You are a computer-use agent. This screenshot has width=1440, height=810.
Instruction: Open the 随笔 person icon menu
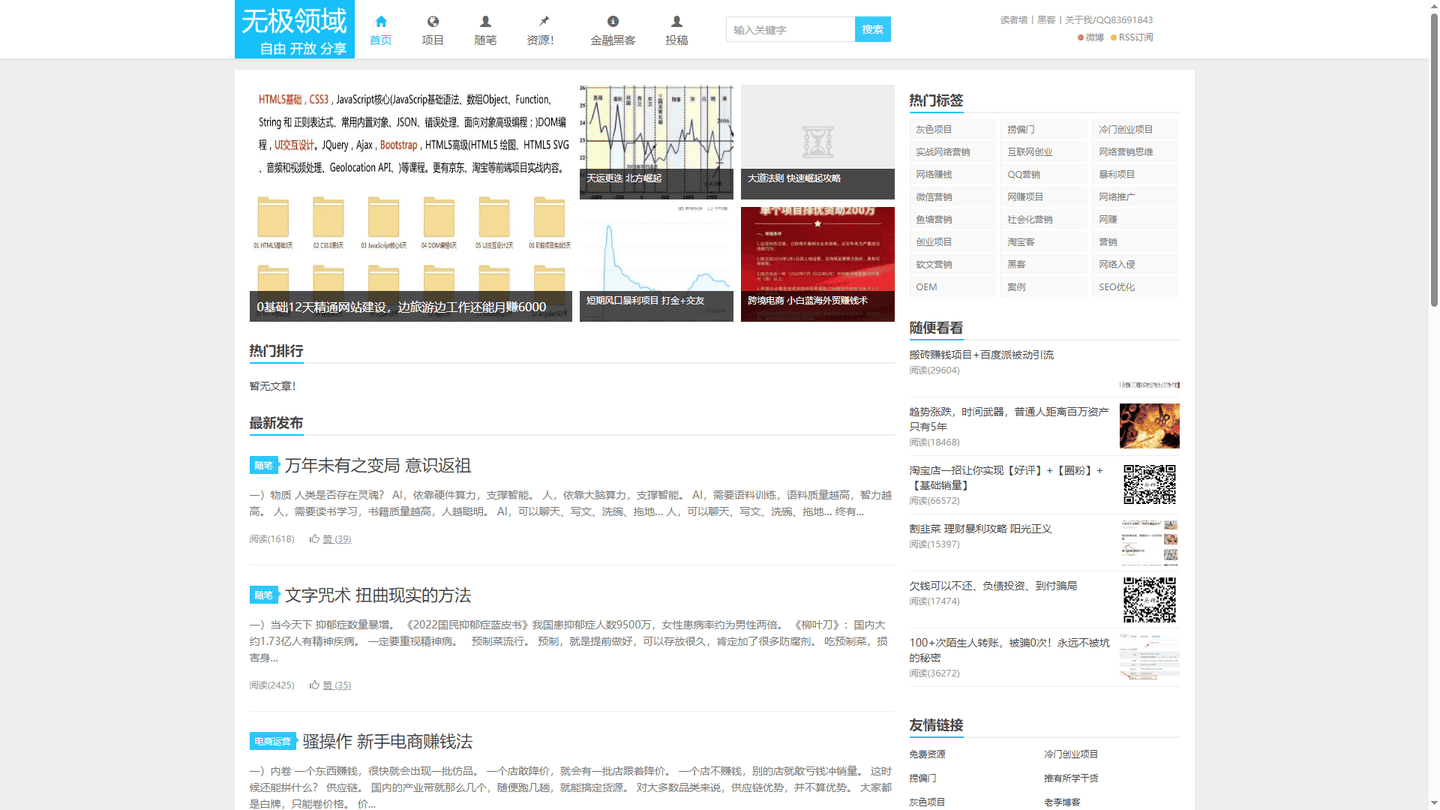pyautogui.click(x=485, y=30)
